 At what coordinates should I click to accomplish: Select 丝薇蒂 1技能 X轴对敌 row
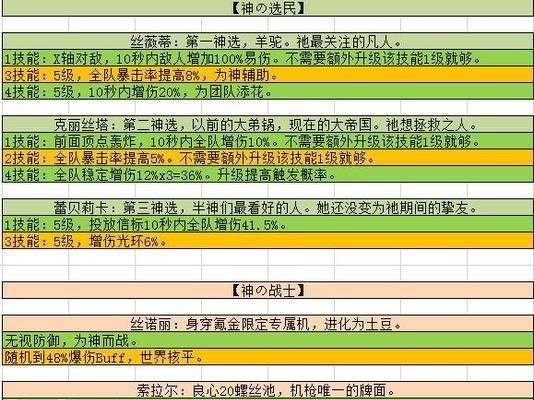268,58
